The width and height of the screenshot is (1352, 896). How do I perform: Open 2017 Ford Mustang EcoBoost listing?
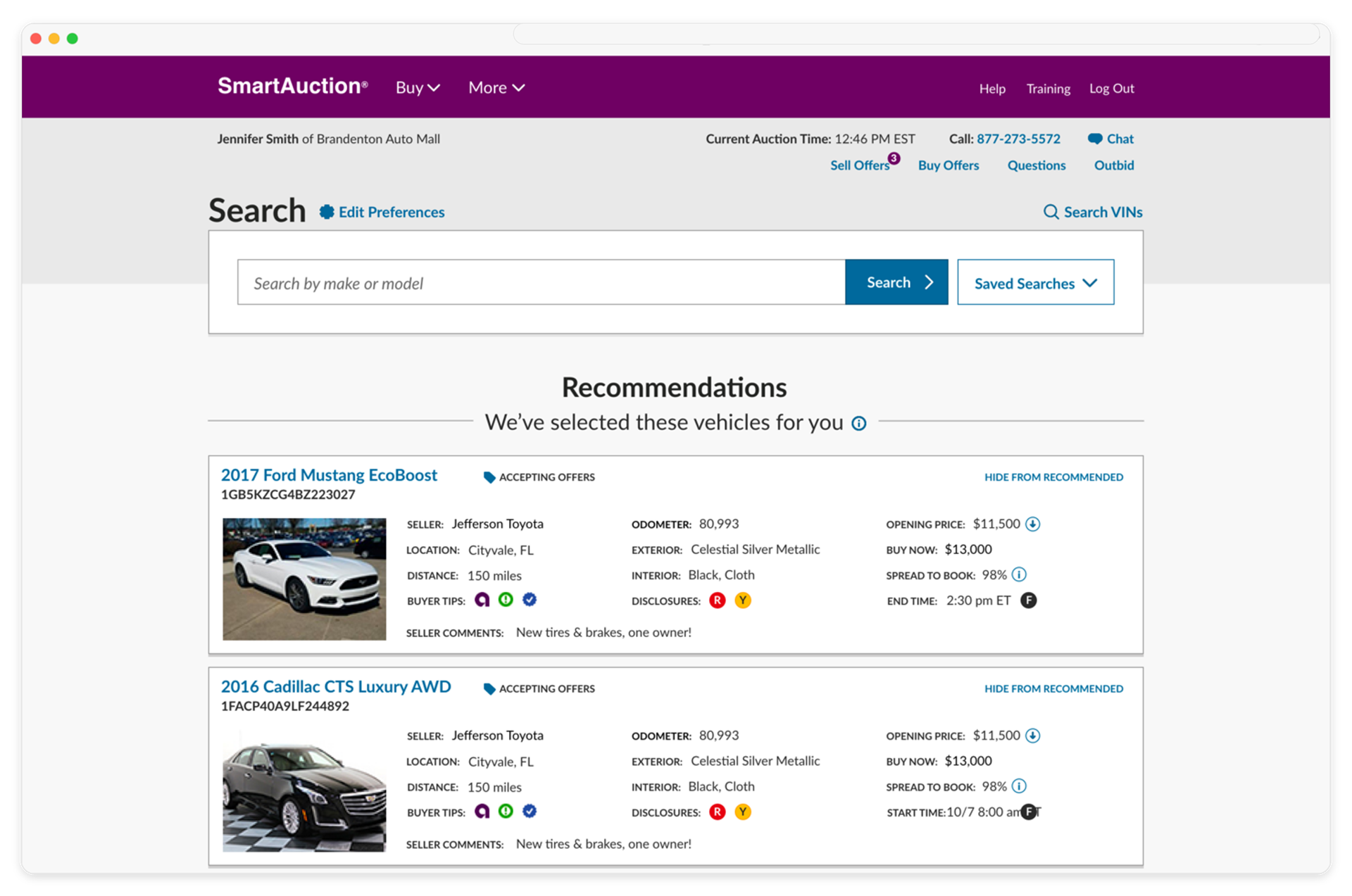tap(329, 475)
